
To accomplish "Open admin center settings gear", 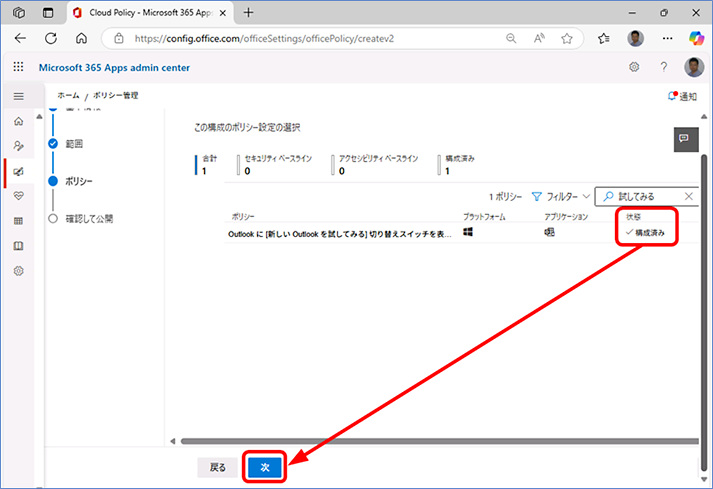I will tap(634, 67).
